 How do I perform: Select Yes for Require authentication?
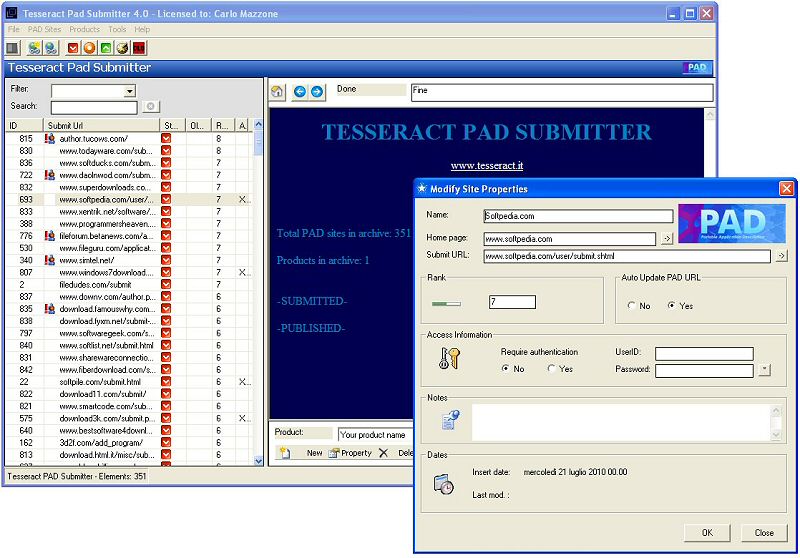[552, 368]
